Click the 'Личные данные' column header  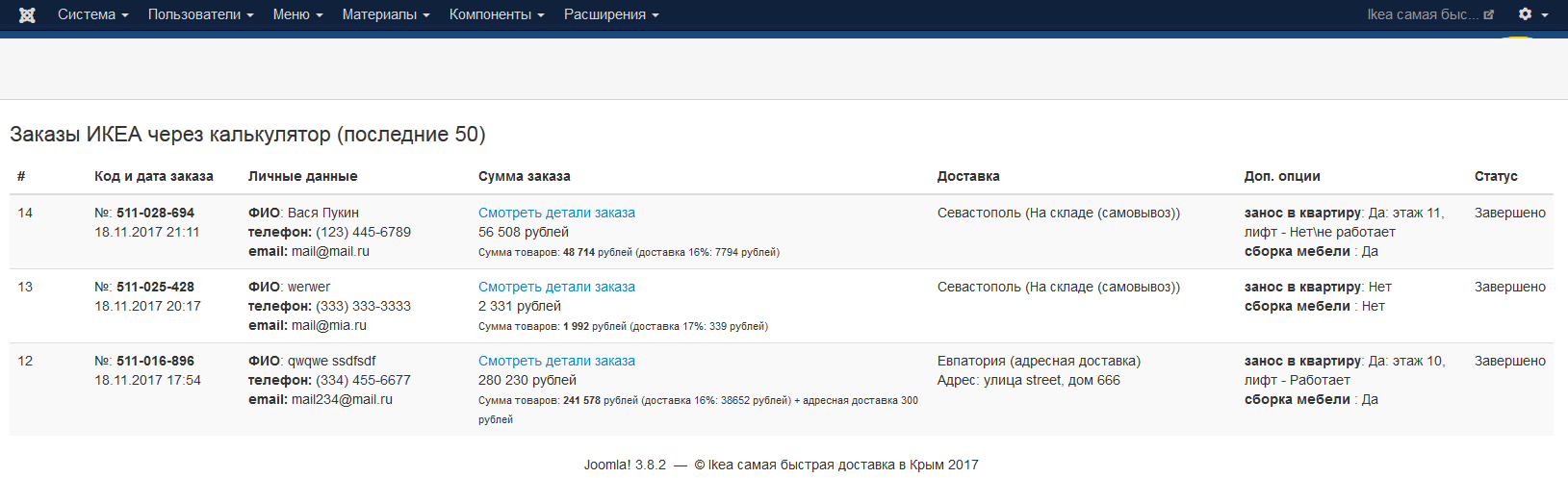pyautogui.click(x=303, y=176)
